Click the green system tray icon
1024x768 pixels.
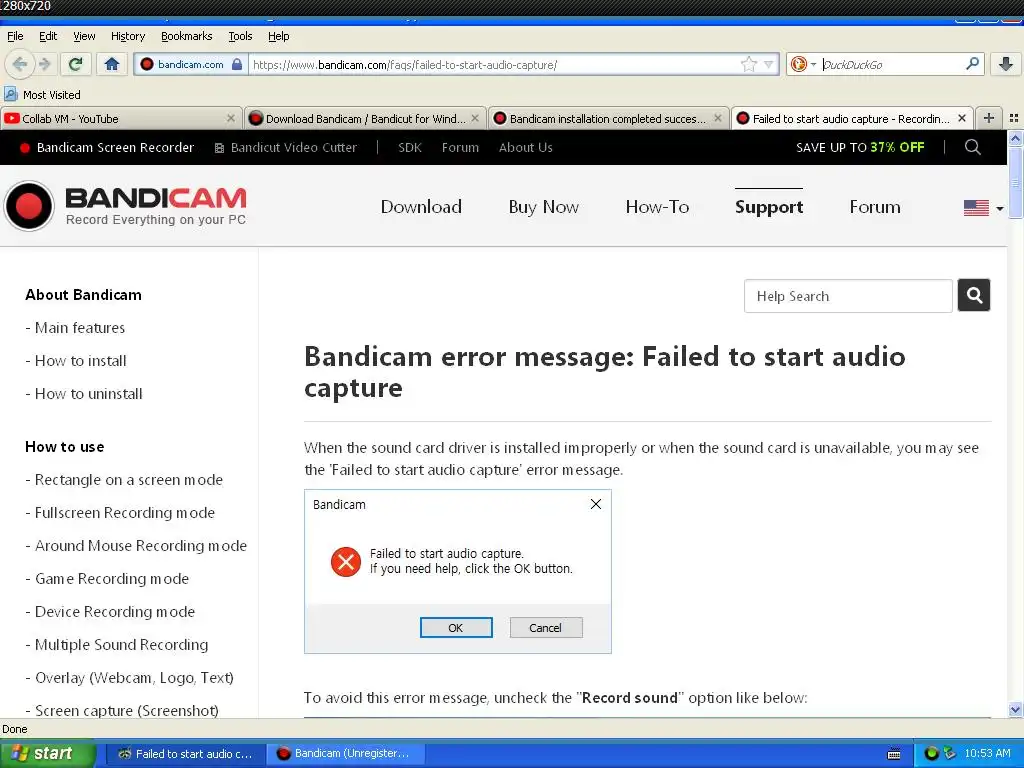click(931, 753)
